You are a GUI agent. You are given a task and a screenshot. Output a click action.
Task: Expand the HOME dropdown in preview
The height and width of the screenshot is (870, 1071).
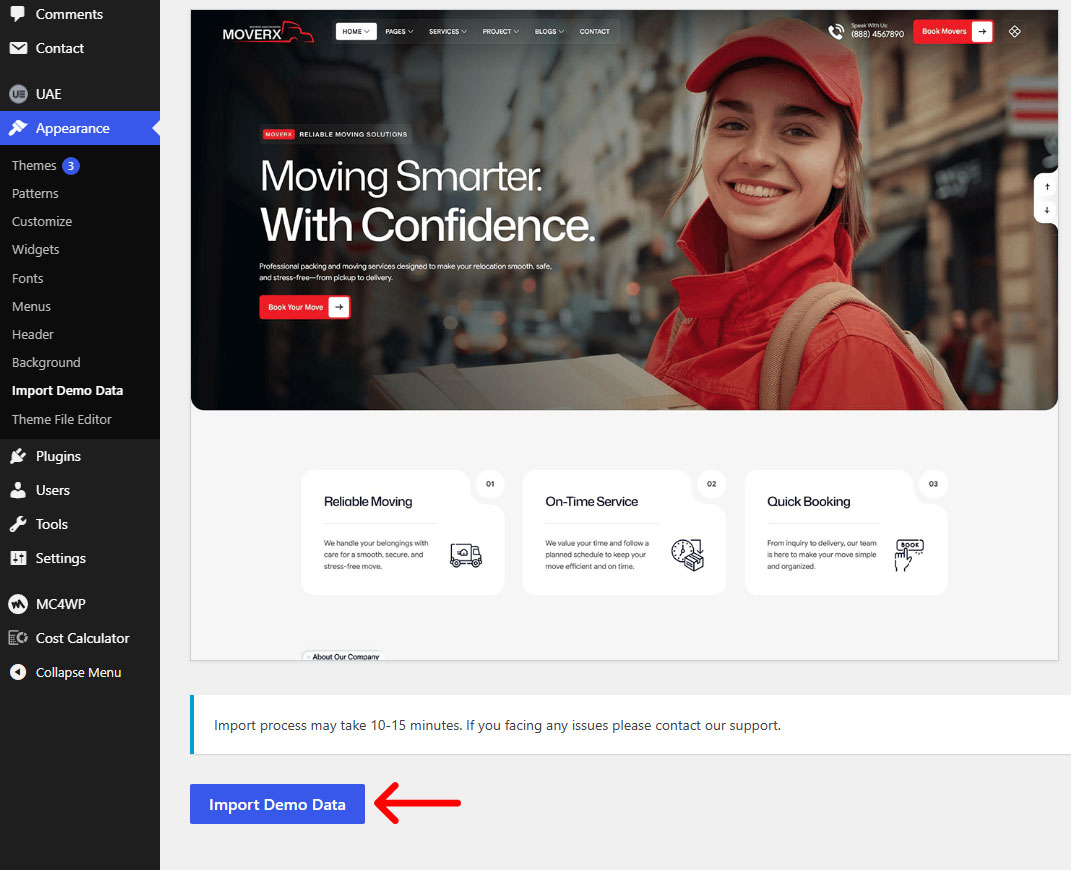(x=356, y=31)
